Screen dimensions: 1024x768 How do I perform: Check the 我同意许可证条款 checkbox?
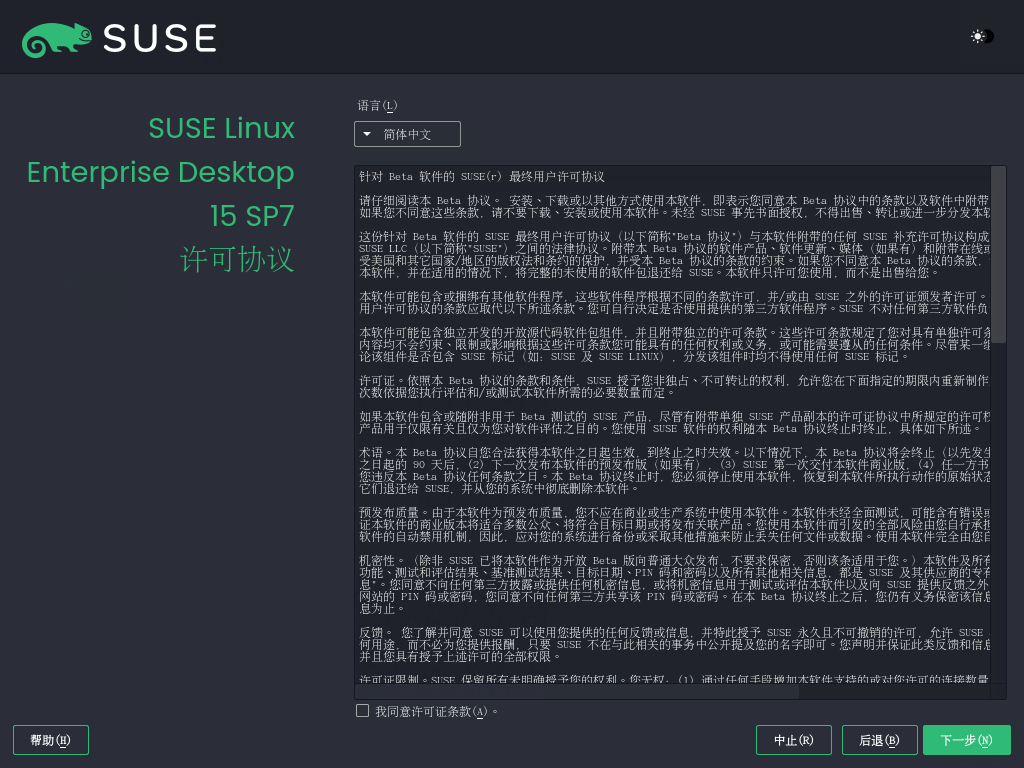tap(362, 711)
